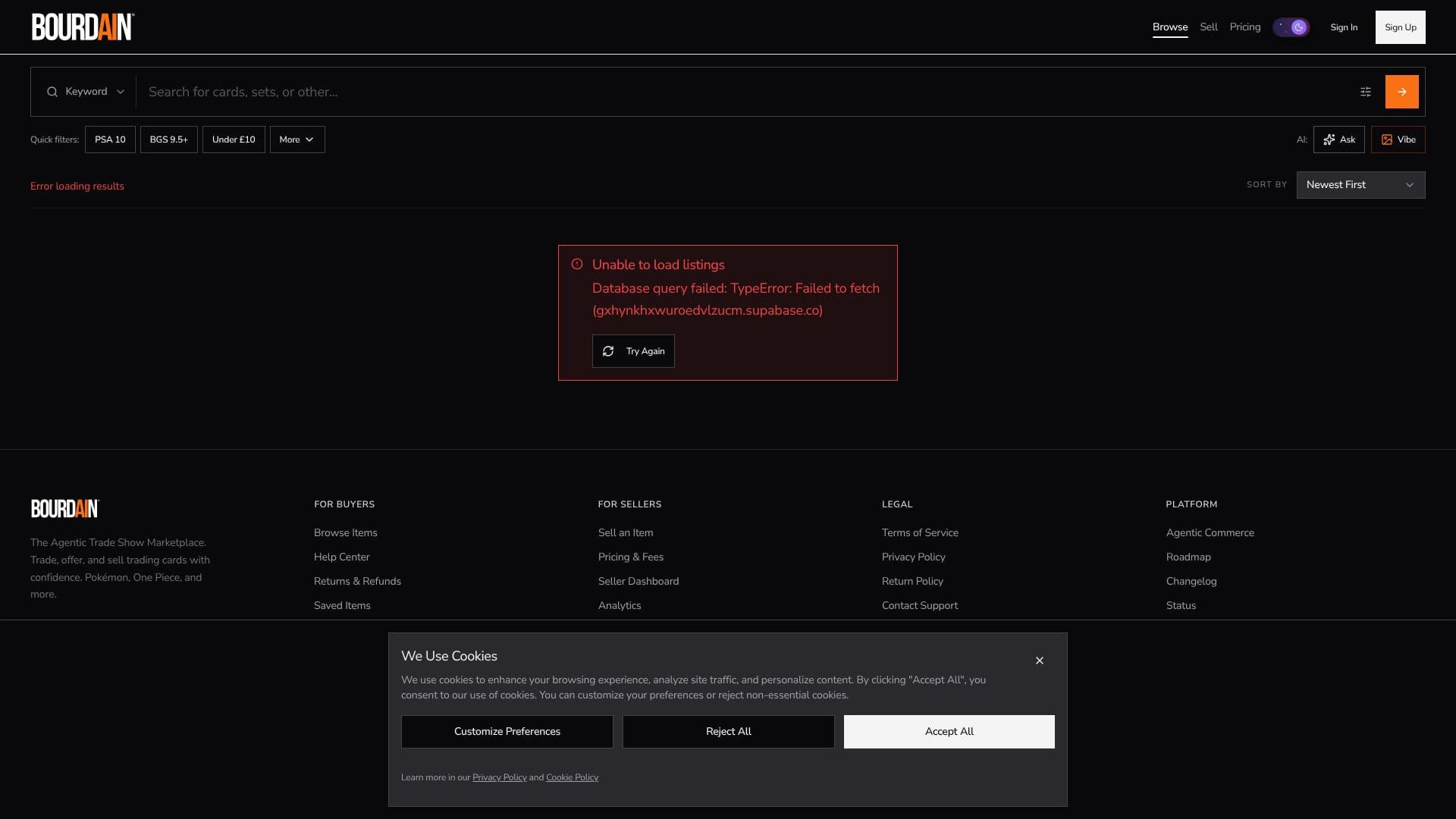The image size is (1456, 819).
Task: Open Agentic Commerce footer link
Action: pos(1210,533)
